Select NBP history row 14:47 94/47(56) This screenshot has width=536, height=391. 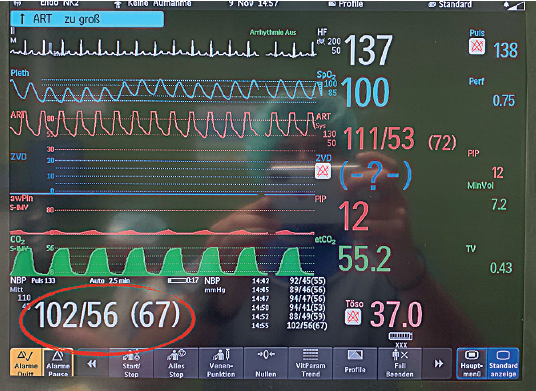click(x=289, y=299)
